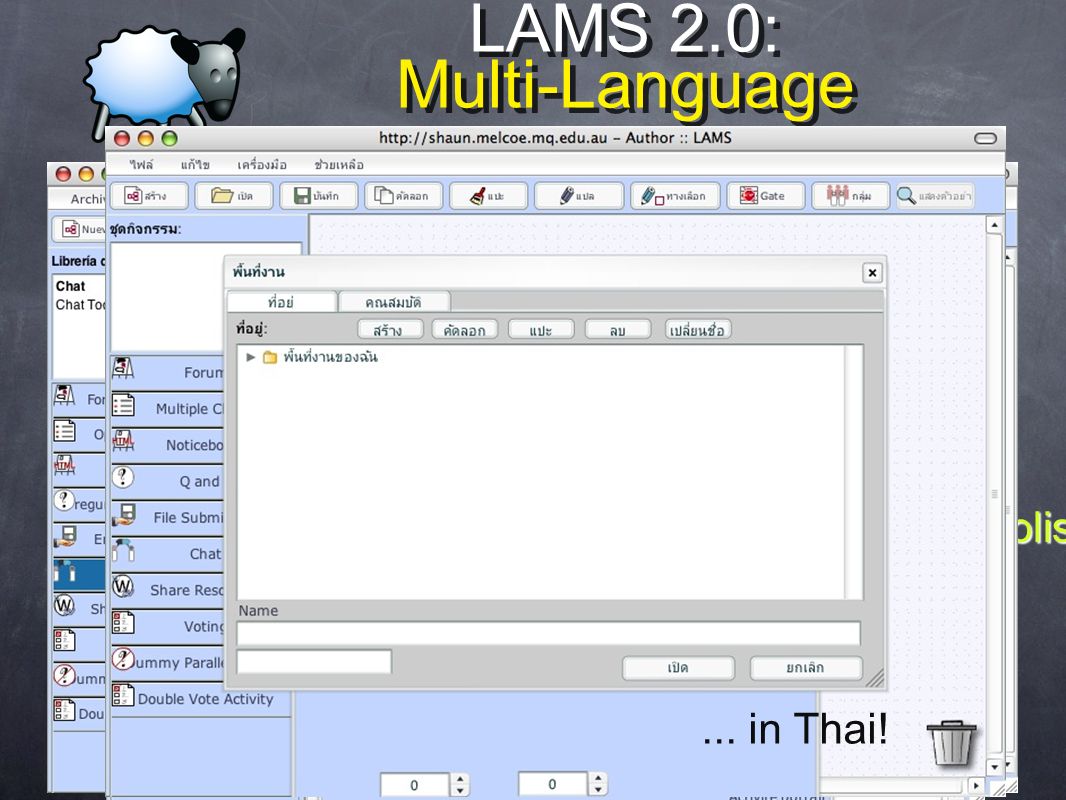The image size is (1066, 800).
Task: Click the magnifier preview toolbar button
Action: (935, 196)
